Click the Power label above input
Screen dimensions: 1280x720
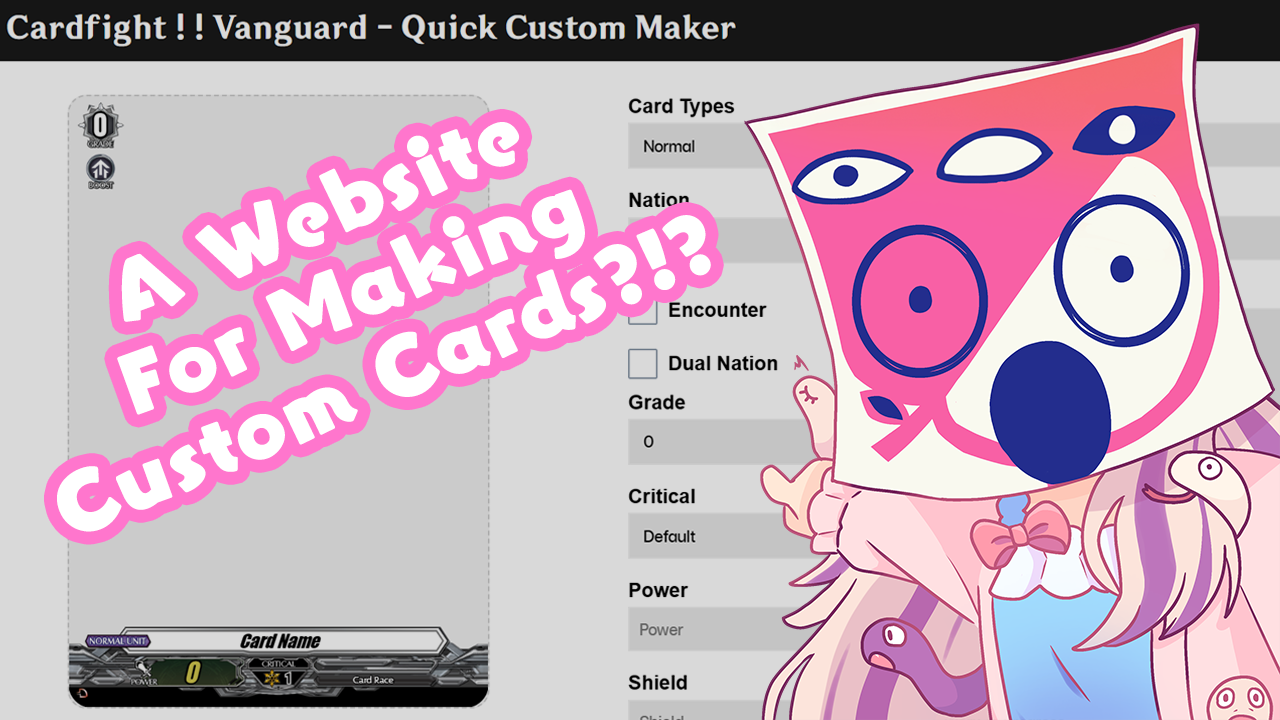659,590
